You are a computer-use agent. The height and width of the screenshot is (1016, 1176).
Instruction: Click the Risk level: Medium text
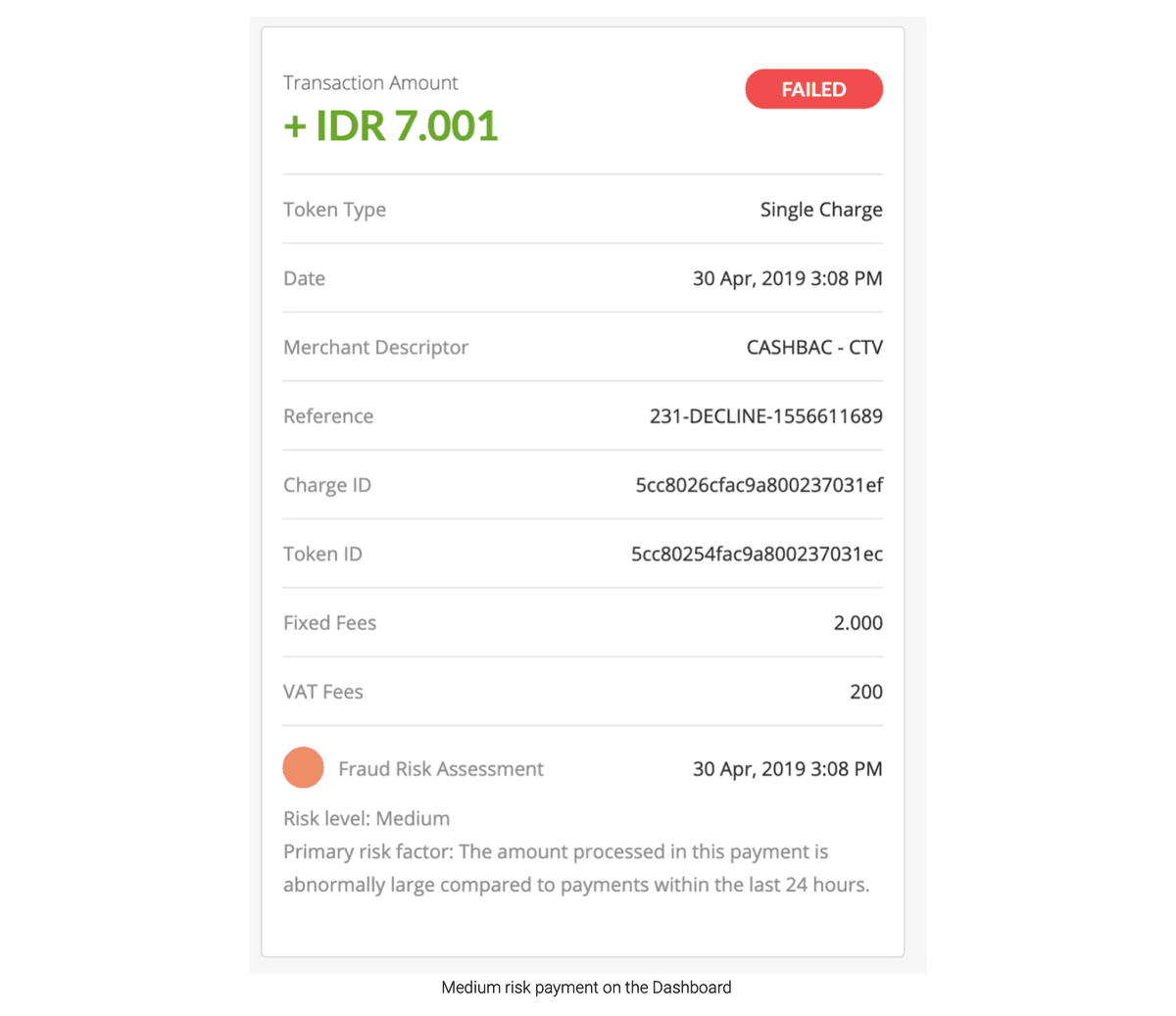pos(367,818)
